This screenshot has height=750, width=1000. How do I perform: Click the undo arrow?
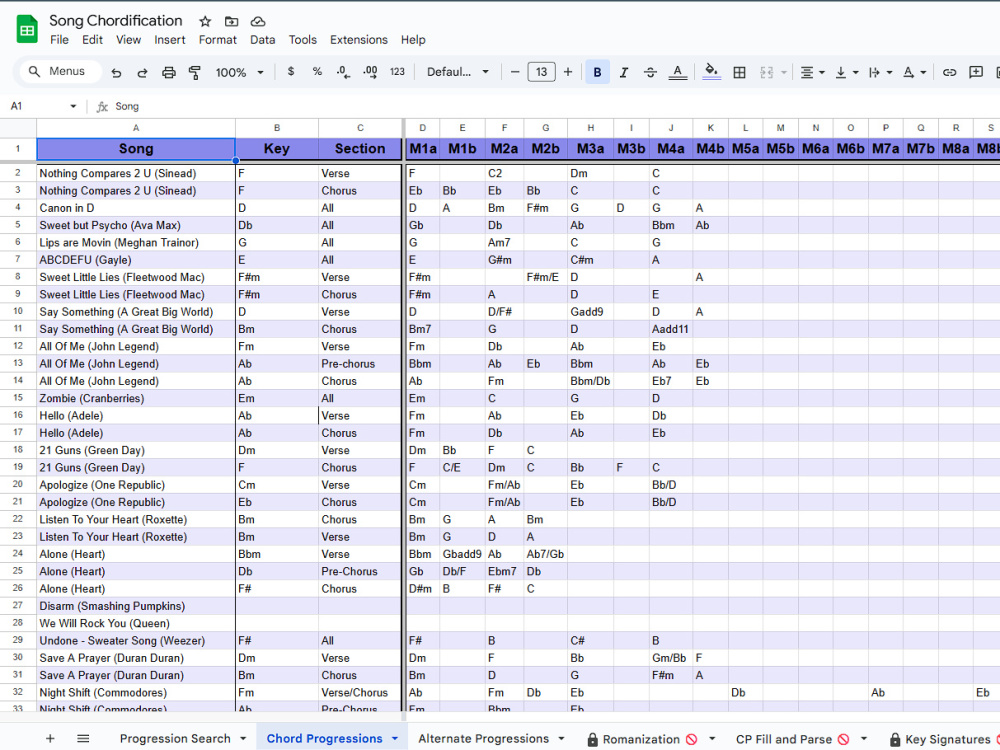(116, 72)
